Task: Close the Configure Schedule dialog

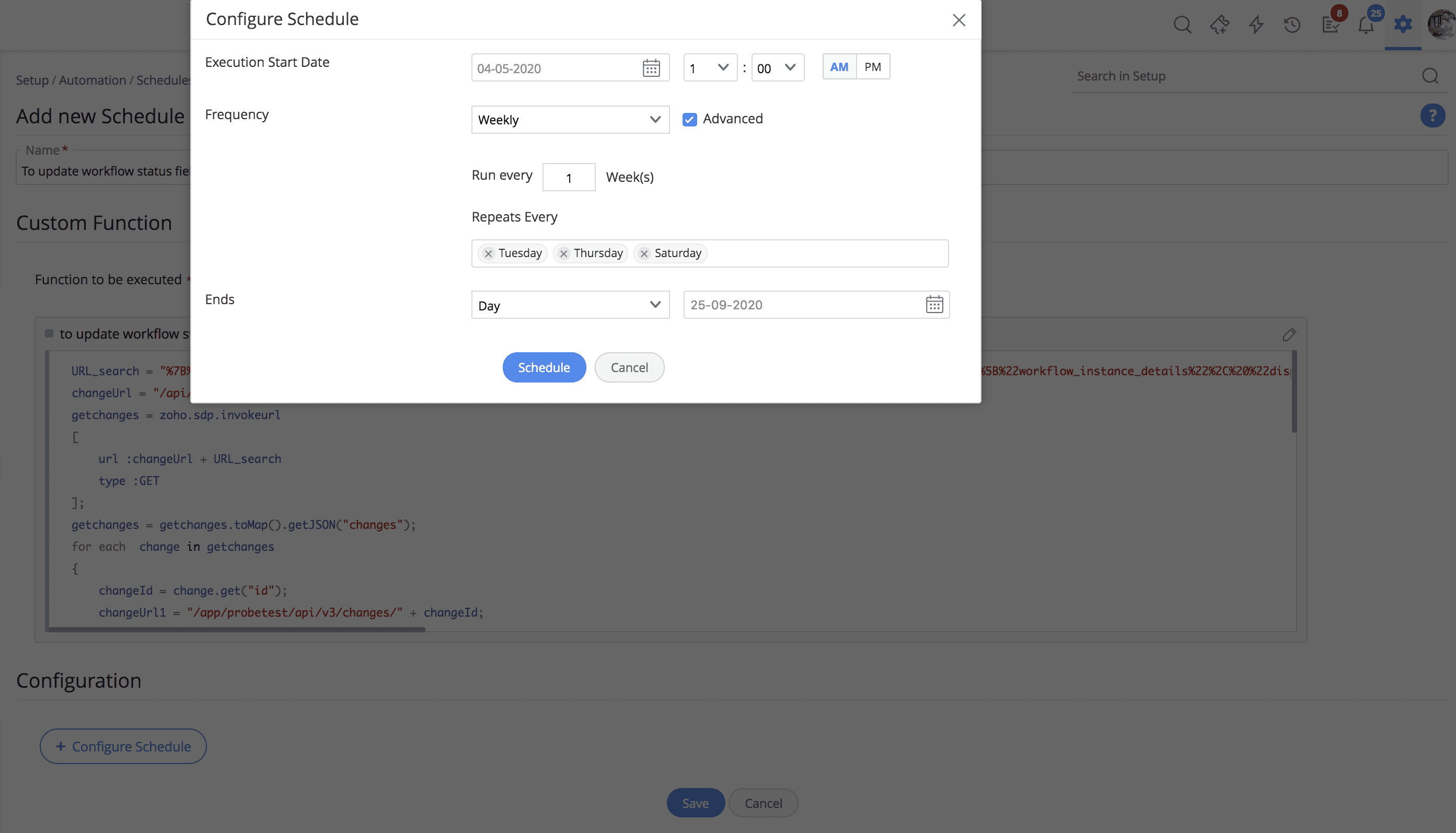Action: [x=959, y=20]
